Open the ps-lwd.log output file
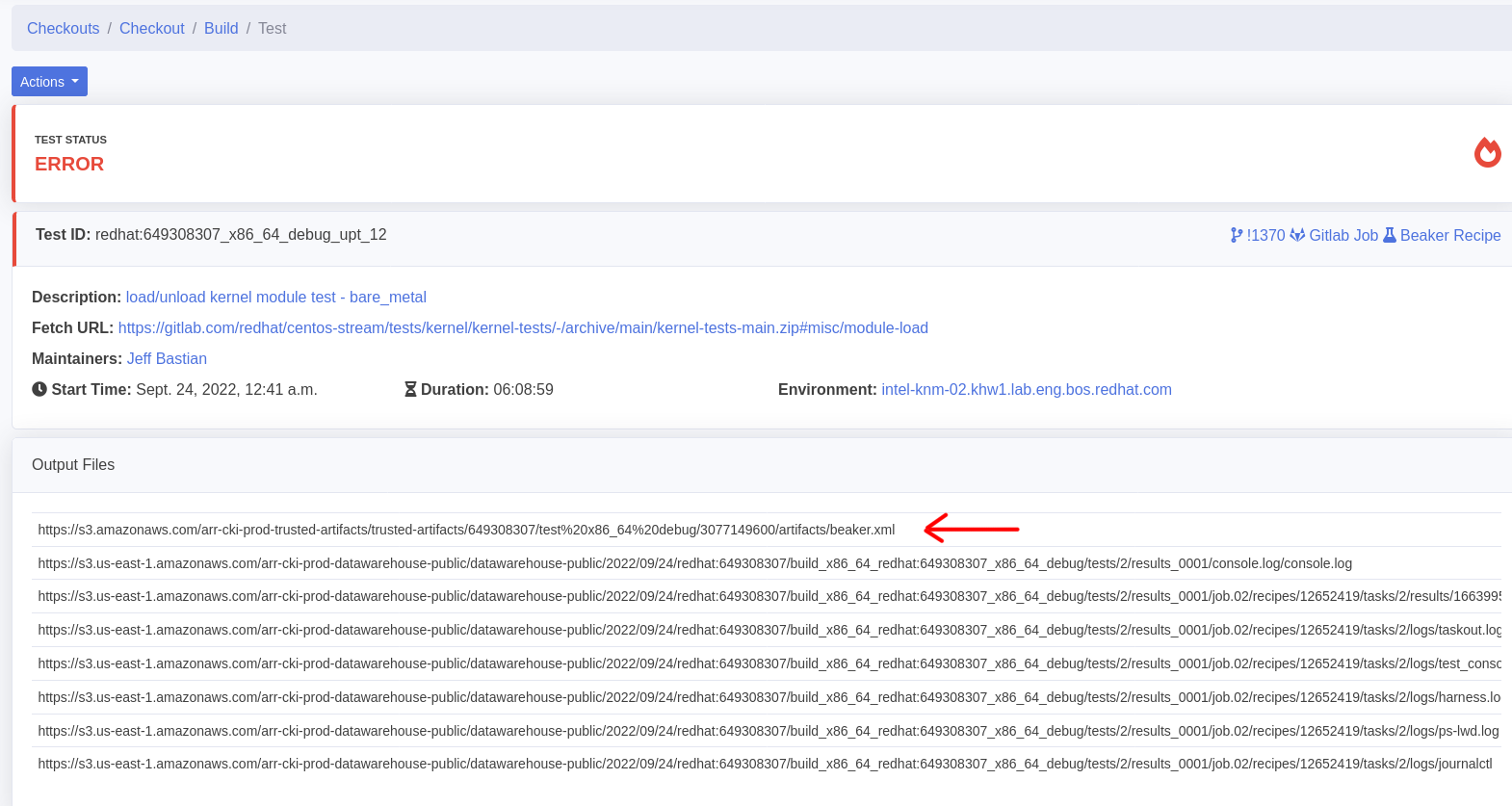The height and width of the screenshot is (806, 1512). 768,731
